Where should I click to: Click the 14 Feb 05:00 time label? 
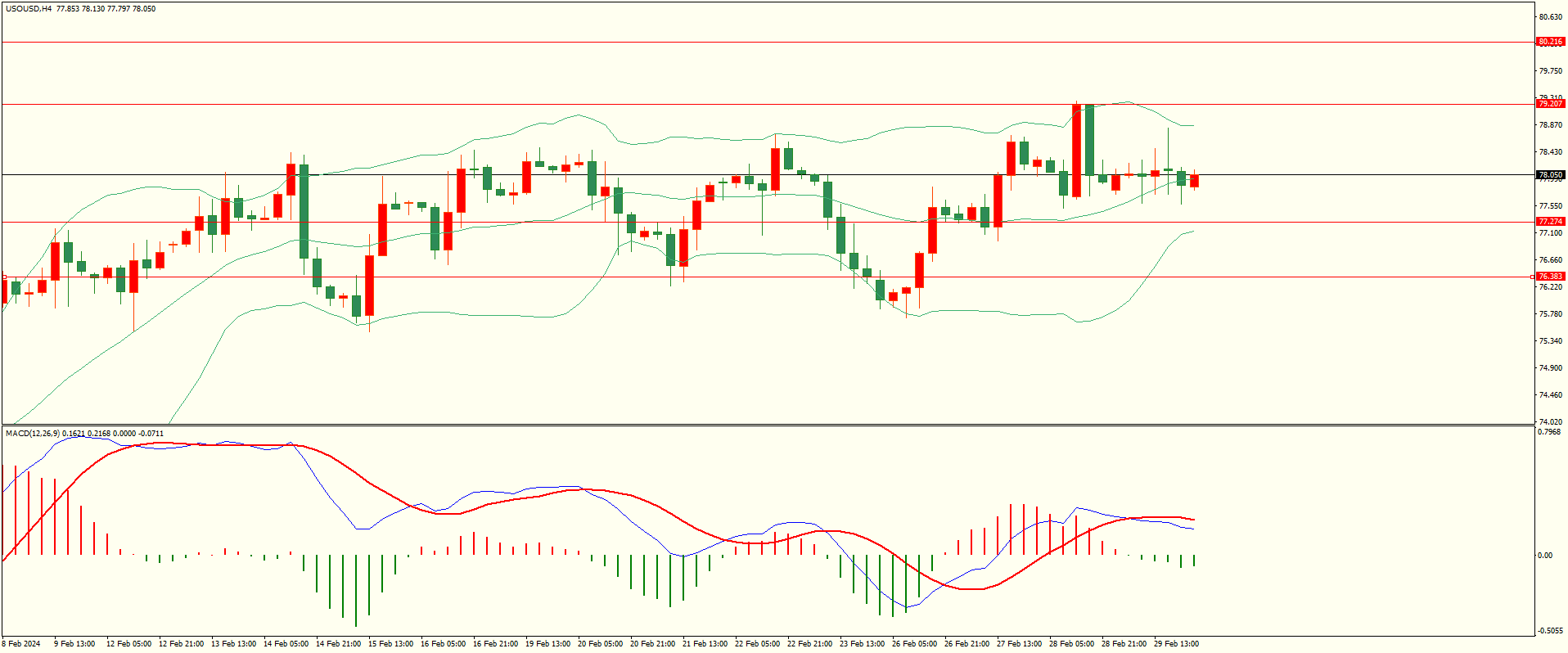[x=286, y=644]
